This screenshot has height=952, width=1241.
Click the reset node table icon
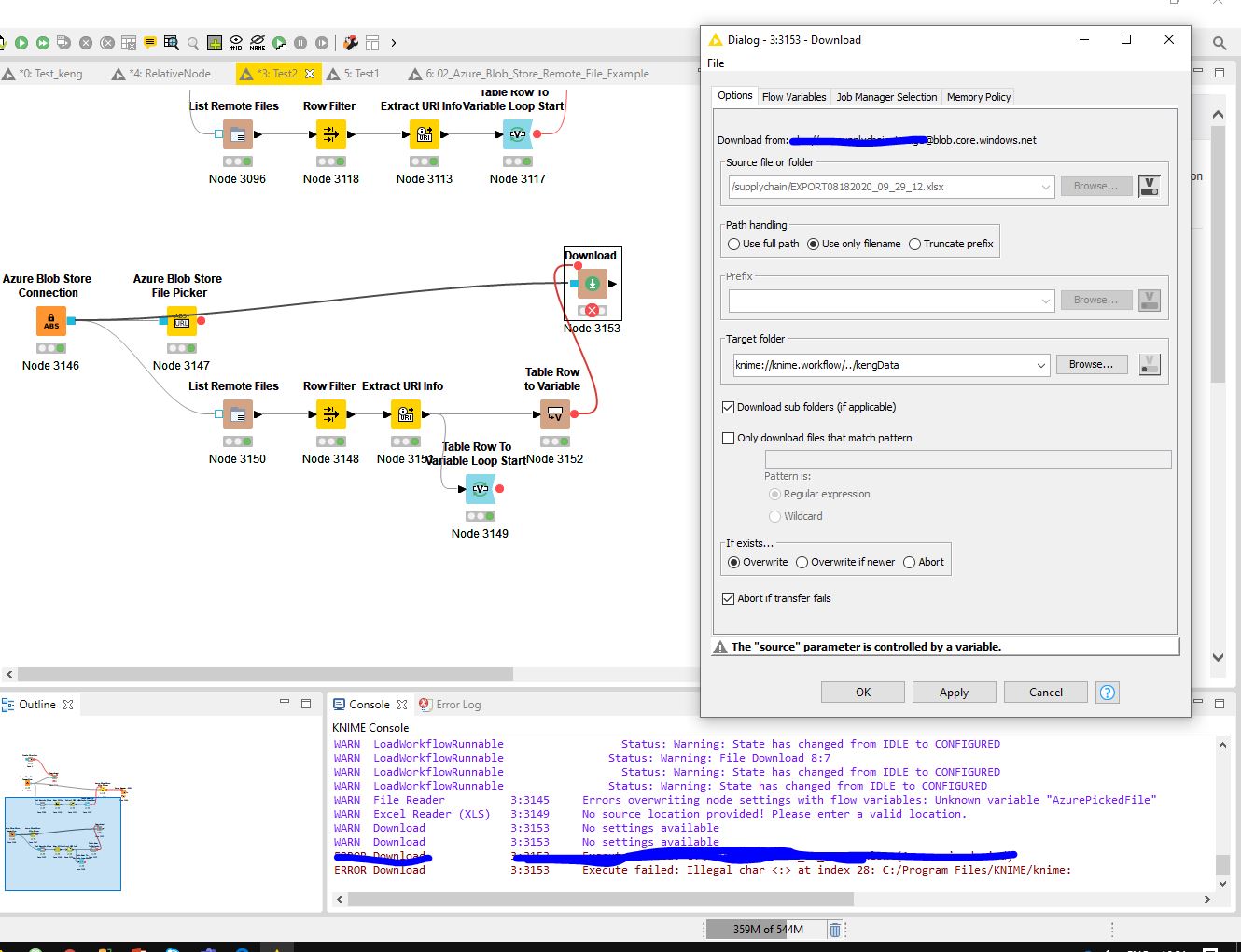point(129,43)
